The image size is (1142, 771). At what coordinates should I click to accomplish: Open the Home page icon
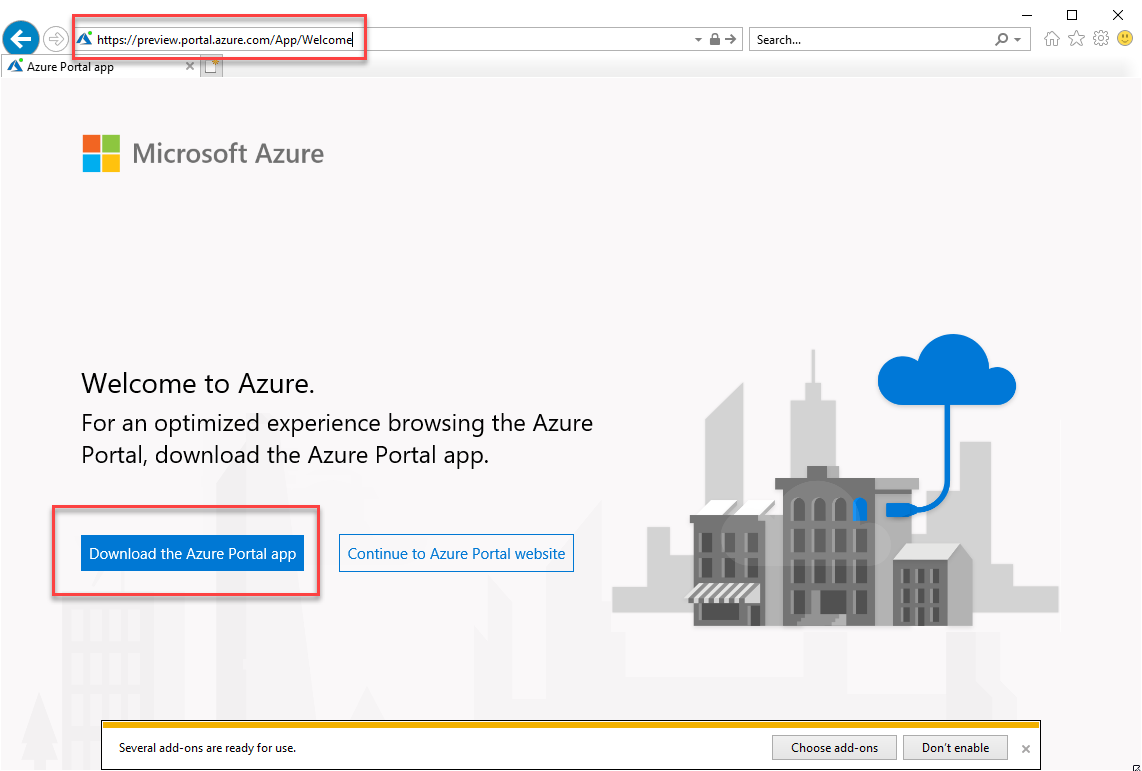pyautogui.click(x=1051, y=39)
